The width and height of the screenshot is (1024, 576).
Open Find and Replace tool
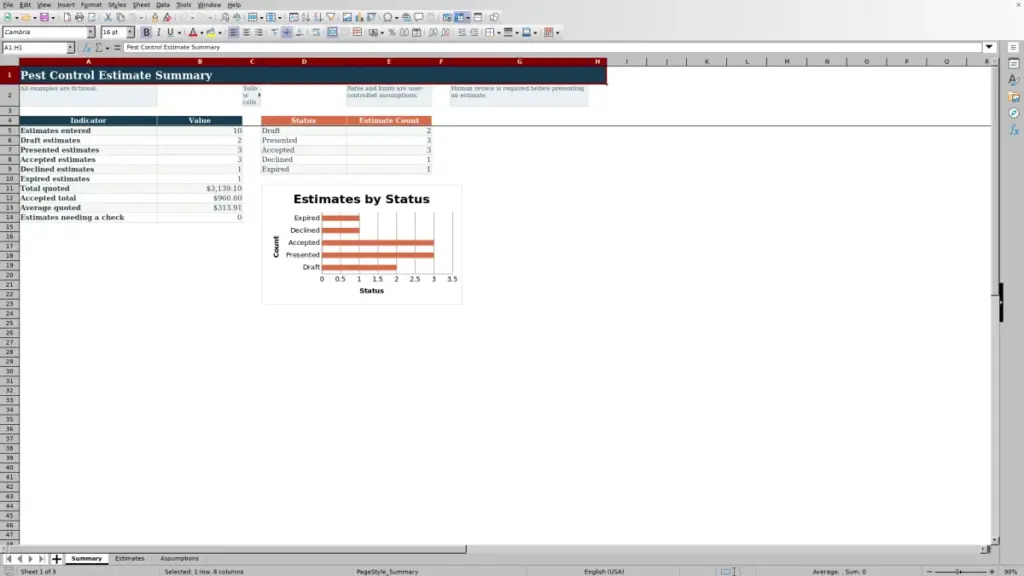coord(225,17)
